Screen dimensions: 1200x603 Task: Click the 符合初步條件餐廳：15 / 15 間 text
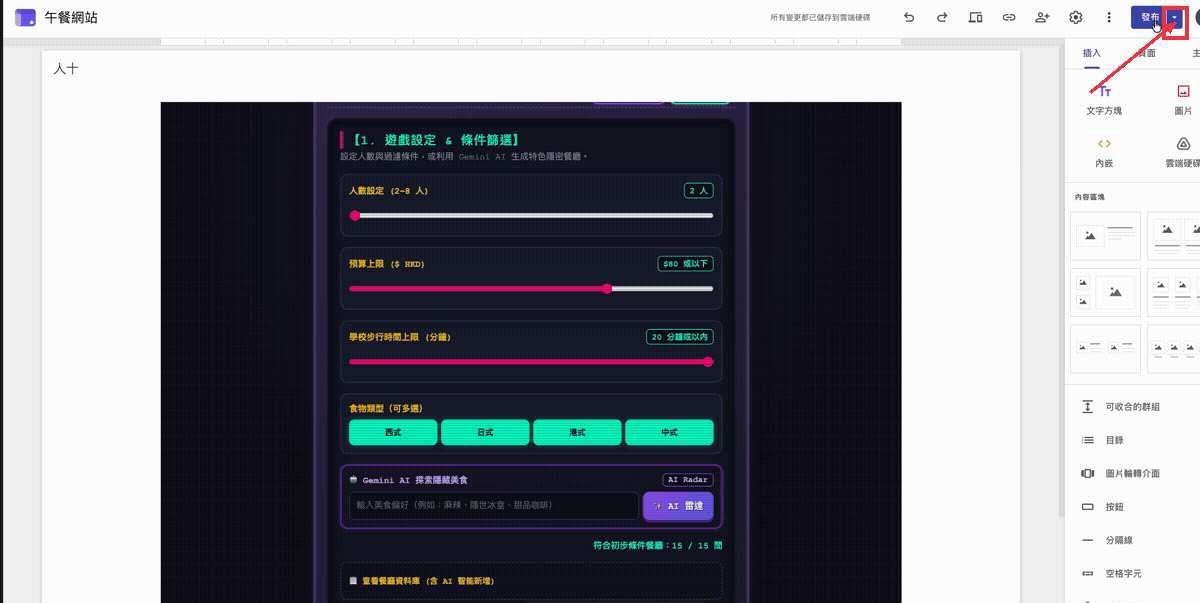(x=657, y=545)
